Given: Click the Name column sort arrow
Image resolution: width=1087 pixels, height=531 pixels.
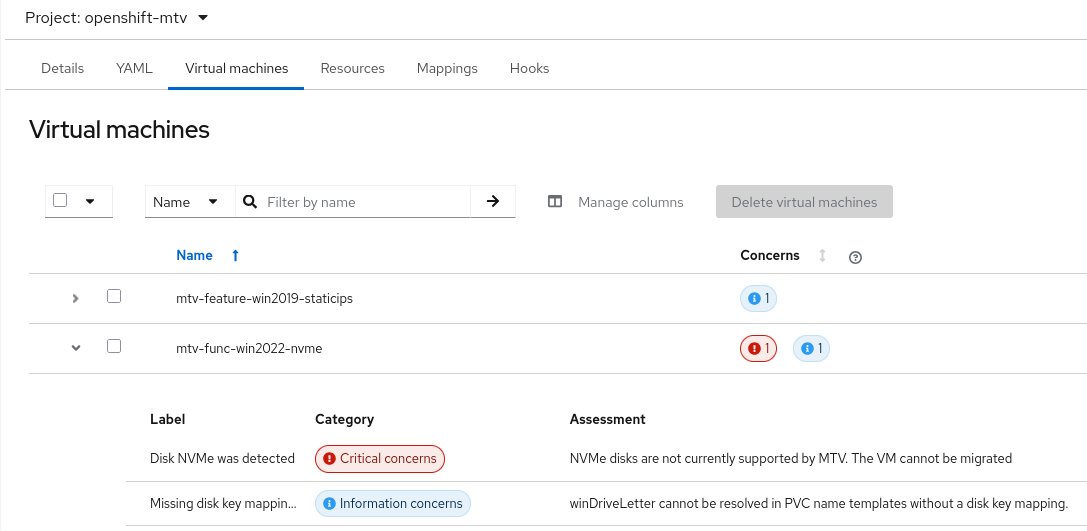Looking at the screenshot, I should 235,256.
